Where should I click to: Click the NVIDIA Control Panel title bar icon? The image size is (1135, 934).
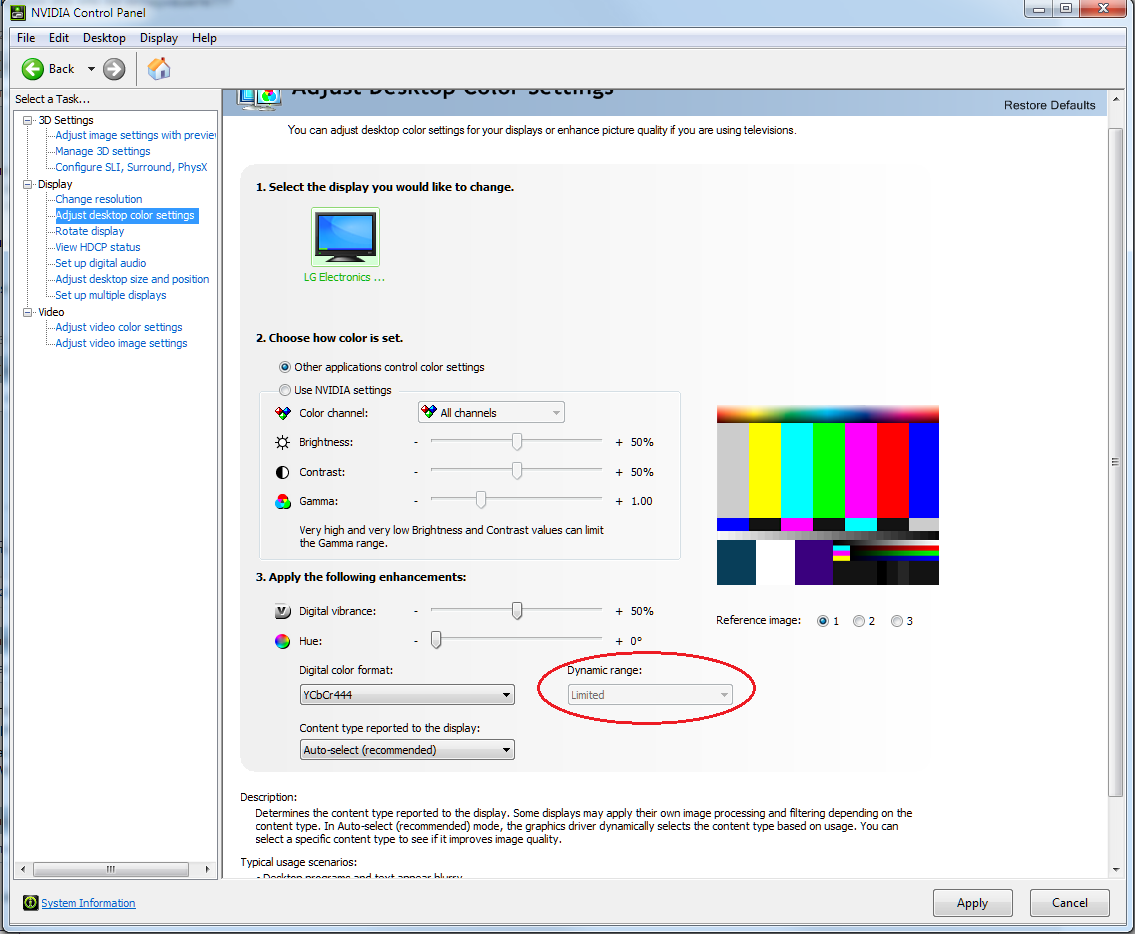pyautogui.click(x=18, y=12)
